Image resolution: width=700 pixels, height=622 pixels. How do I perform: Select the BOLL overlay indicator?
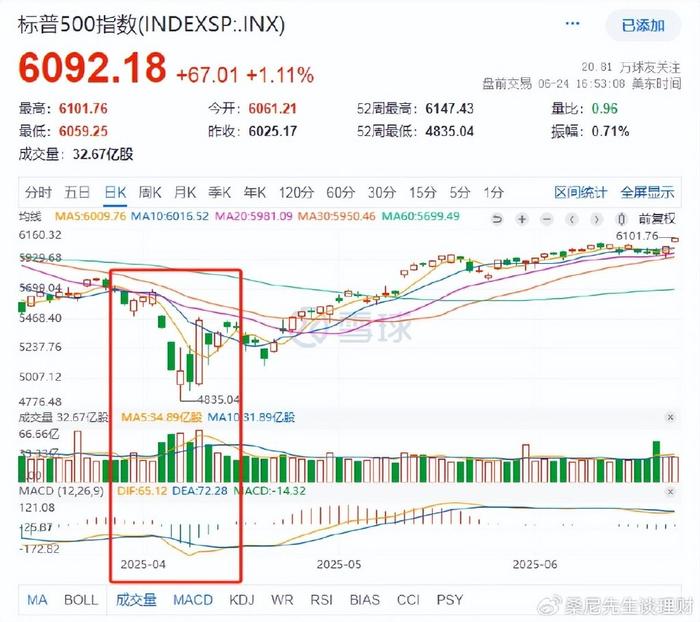(81, 600)
